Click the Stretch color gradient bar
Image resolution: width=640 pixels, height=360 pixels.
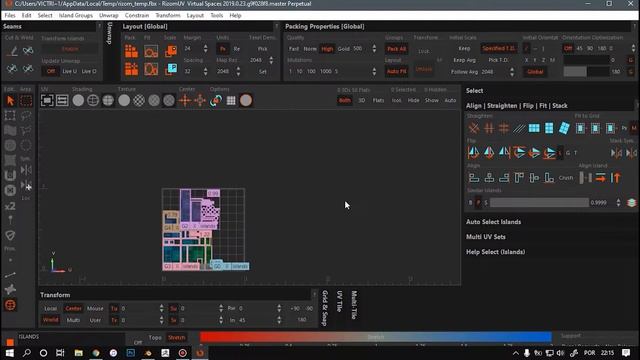[x=376, y=337]
